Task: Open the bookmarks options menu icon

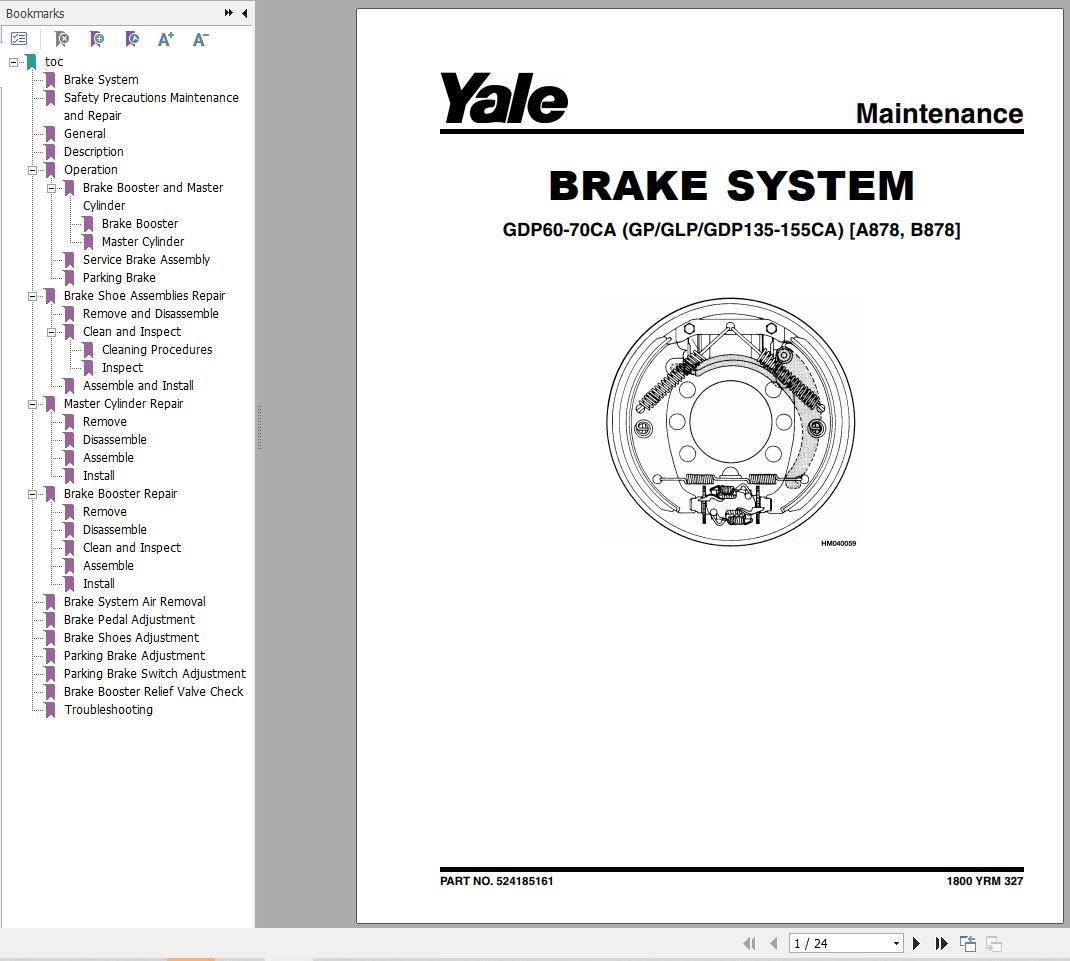Action: (19, 39)
